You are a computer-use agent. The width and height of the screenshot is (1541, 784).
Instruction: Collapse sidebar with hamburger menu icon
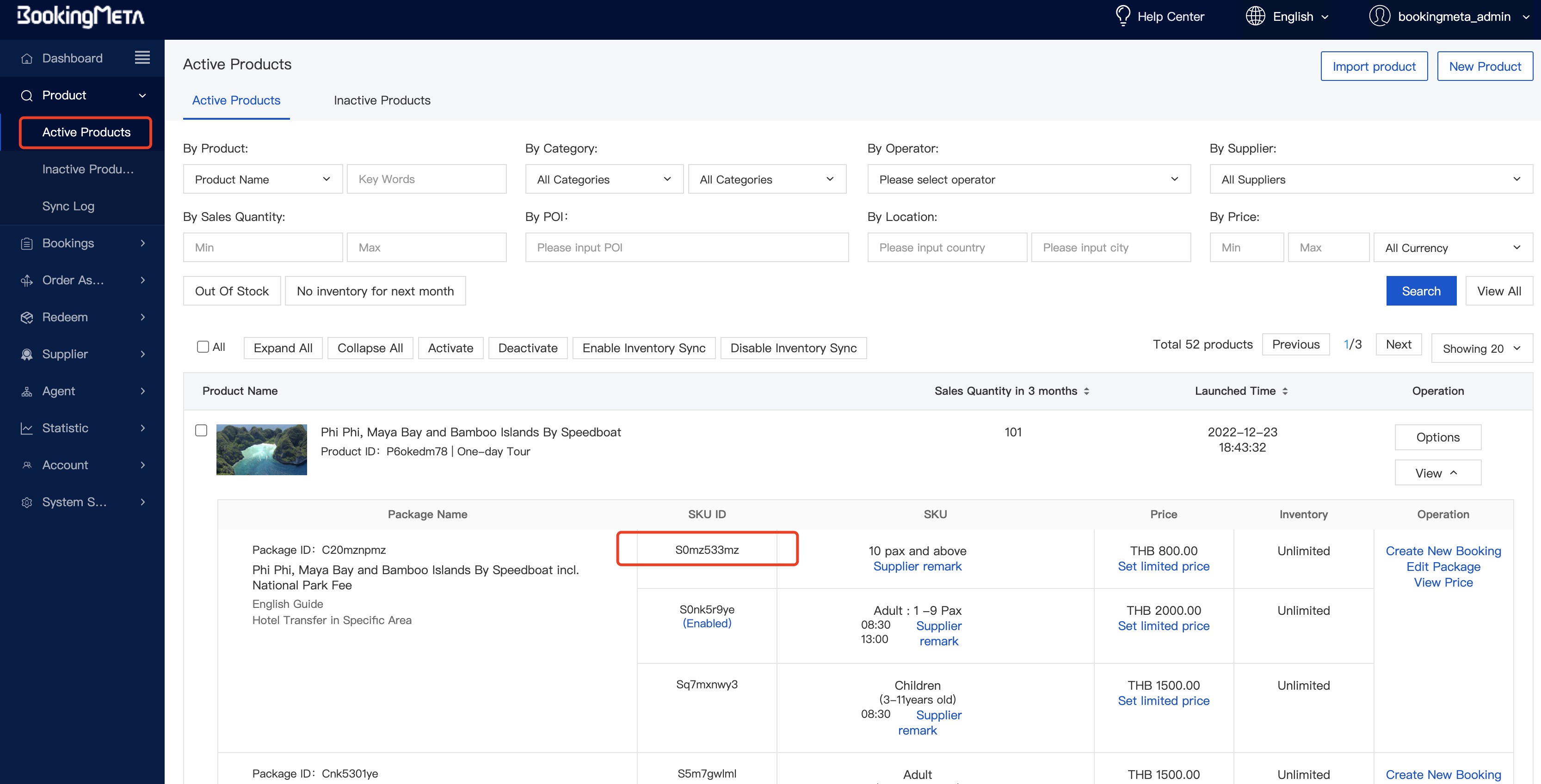click(142, 57)
